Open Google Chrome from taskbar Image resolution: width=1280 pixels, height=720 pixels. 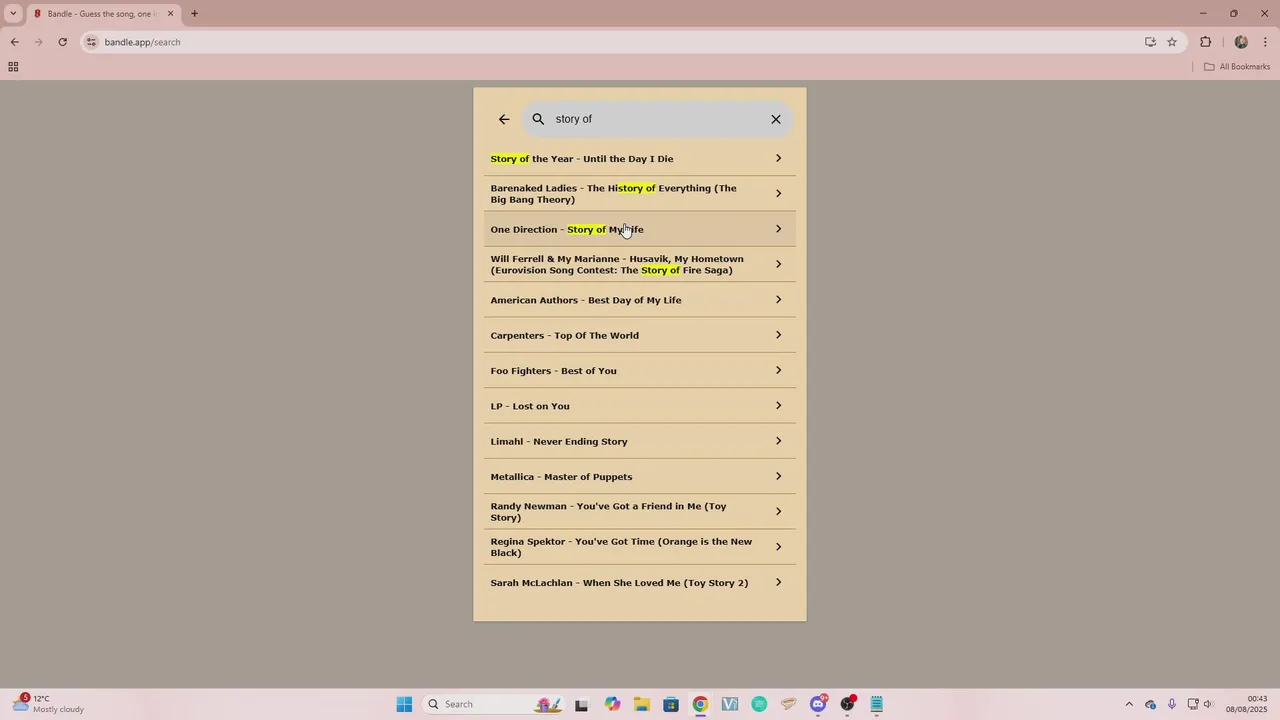point(700,704)
